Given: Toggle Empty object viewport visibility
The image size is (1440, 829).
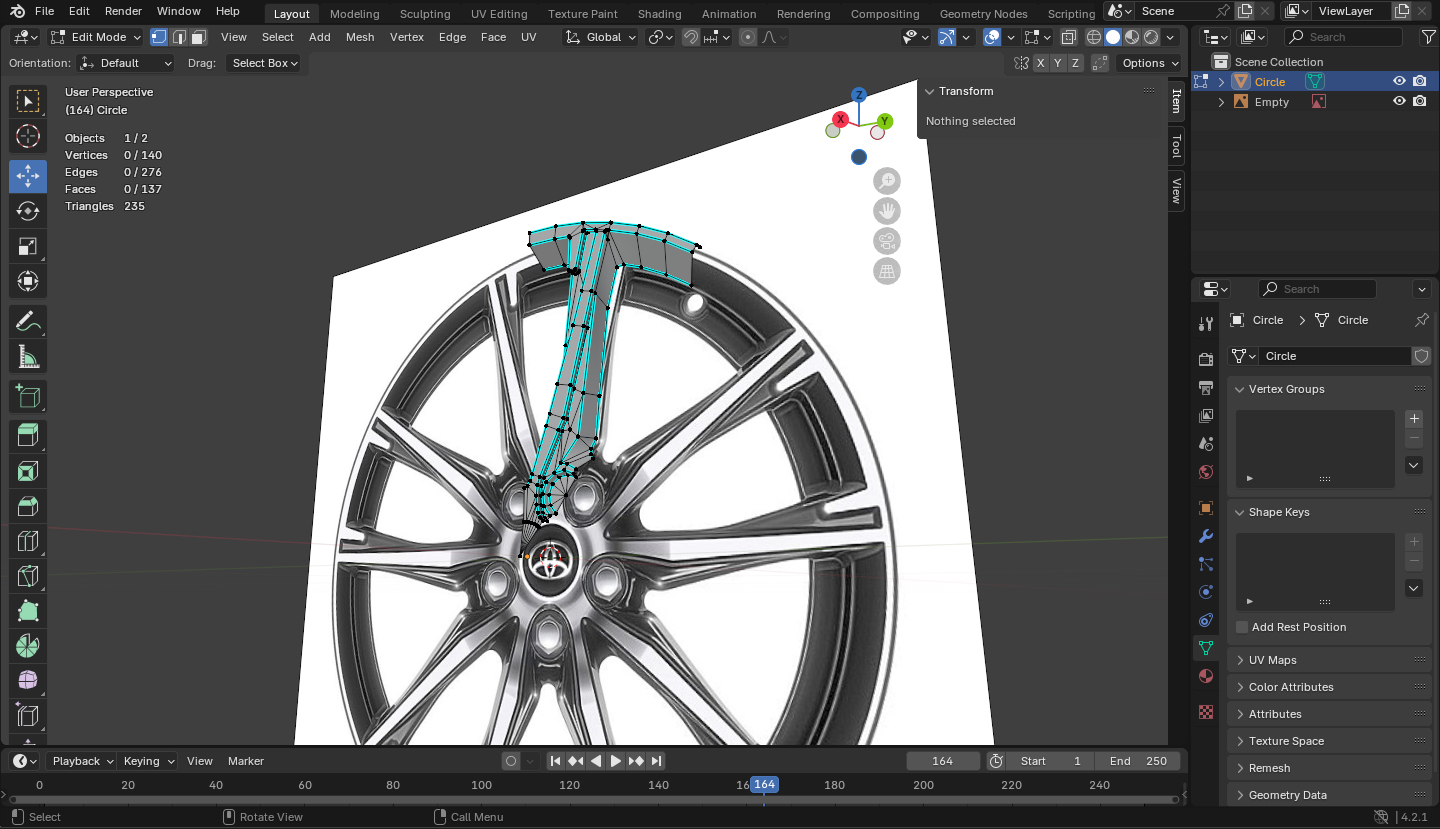Looking at the screenshot, I should click(x=1399, y=102).
